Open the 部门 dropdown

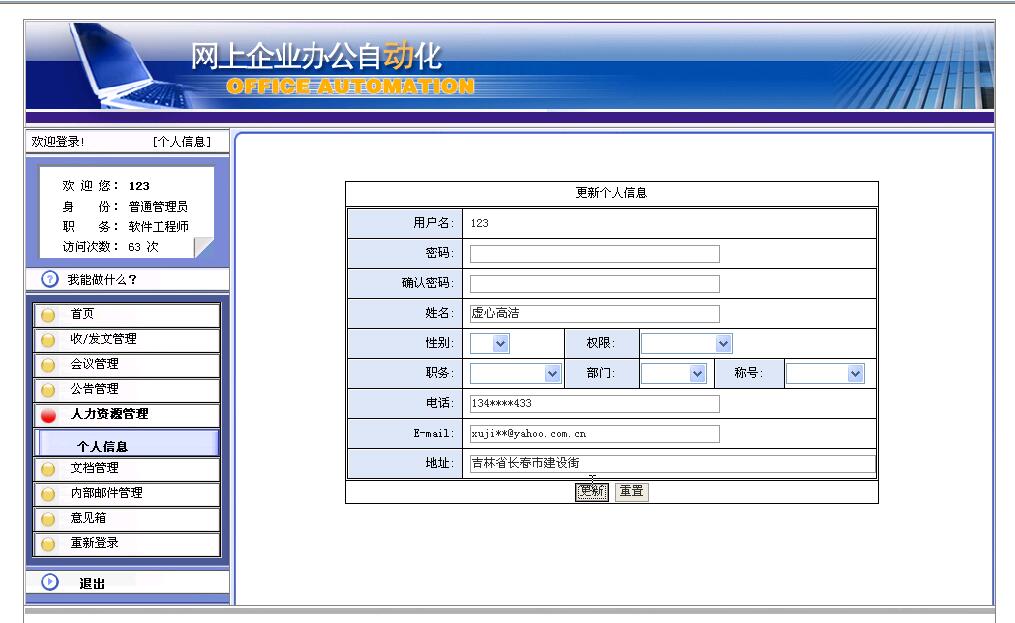[673, 374]
